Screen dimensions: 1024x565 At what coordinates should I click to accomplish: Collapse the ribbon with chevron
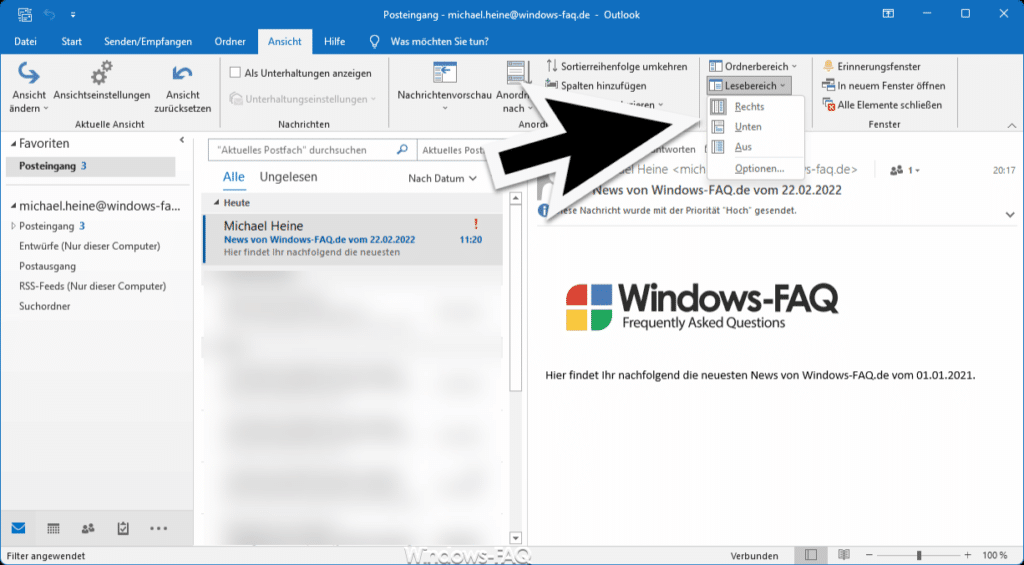(1012, 125)
